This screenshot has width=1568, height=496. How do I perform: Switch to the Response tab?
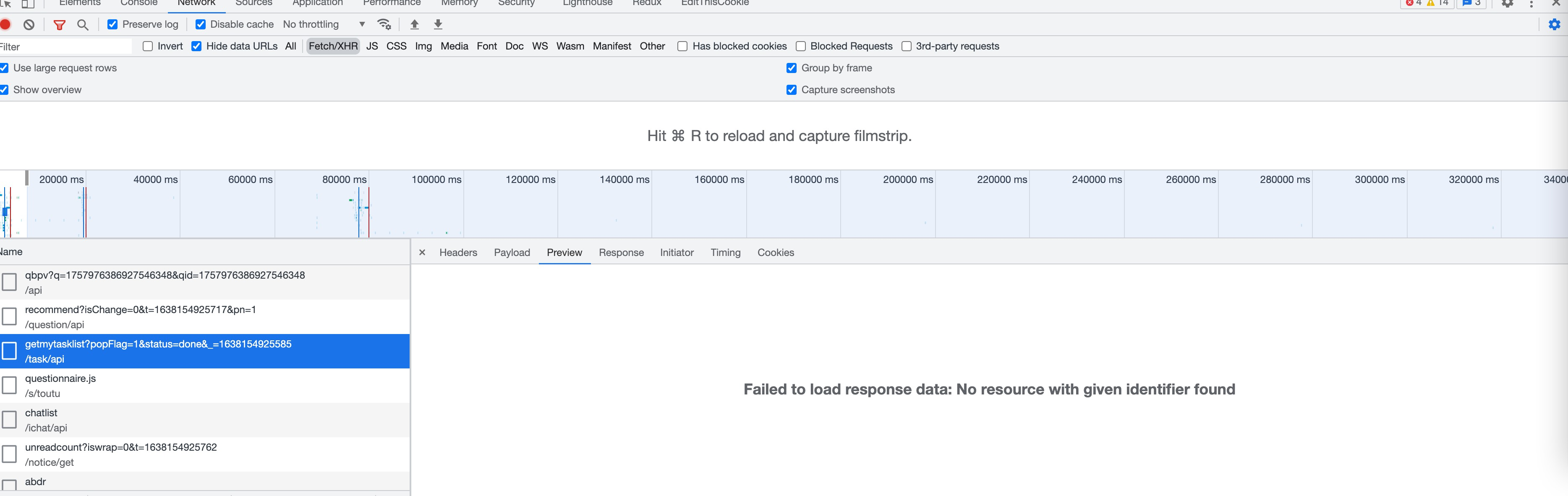[621, 253]
